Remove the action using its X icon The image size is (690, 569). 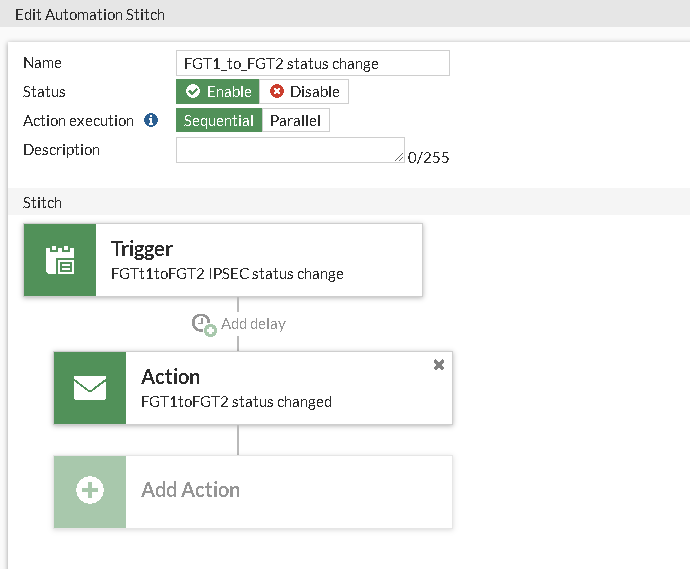point(438,365)
